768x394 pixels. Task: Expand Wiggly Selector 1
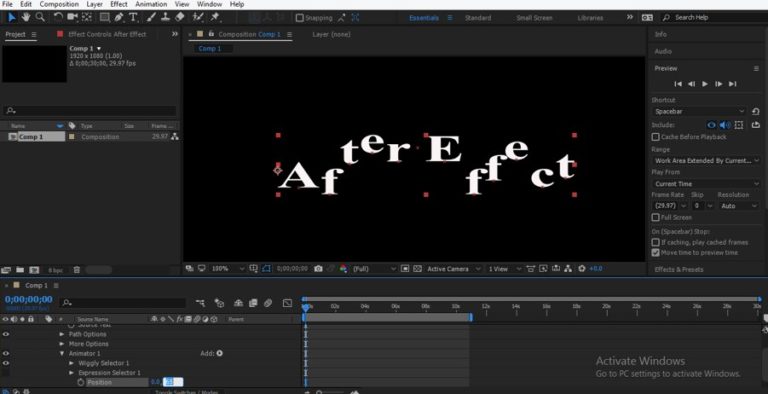[x=72, y=363]
